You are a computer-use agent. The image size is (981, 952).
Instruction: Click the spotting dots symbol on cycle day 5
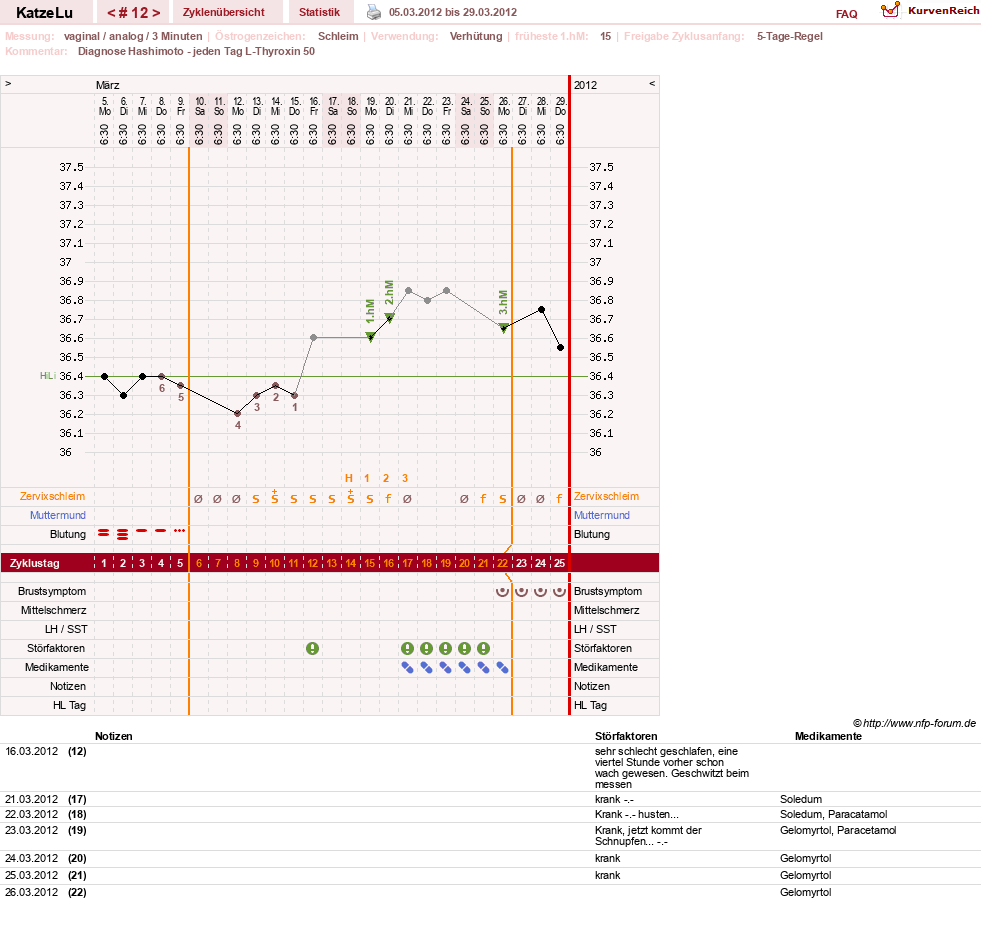point(180,530)
